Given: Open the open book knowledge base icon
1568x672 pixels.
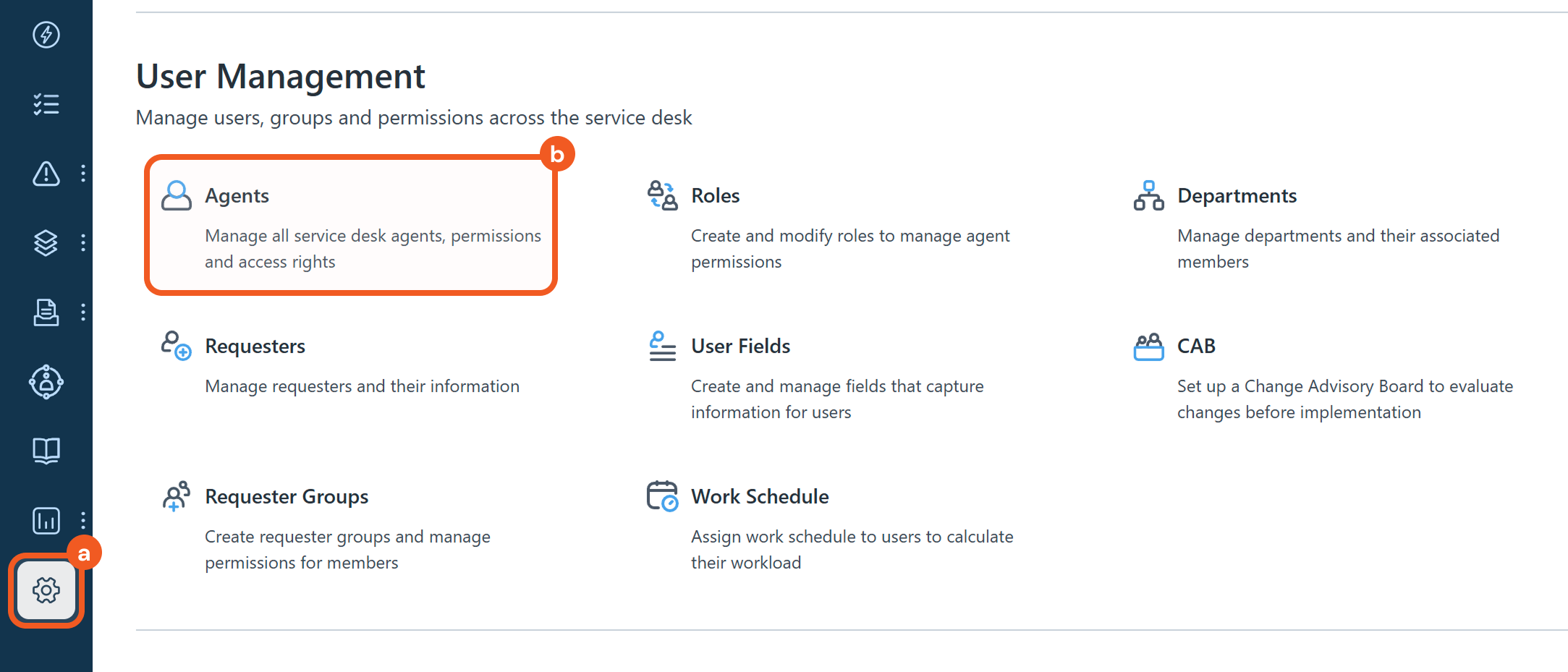Looking at the screenshot, I should (x=46, y=451).
